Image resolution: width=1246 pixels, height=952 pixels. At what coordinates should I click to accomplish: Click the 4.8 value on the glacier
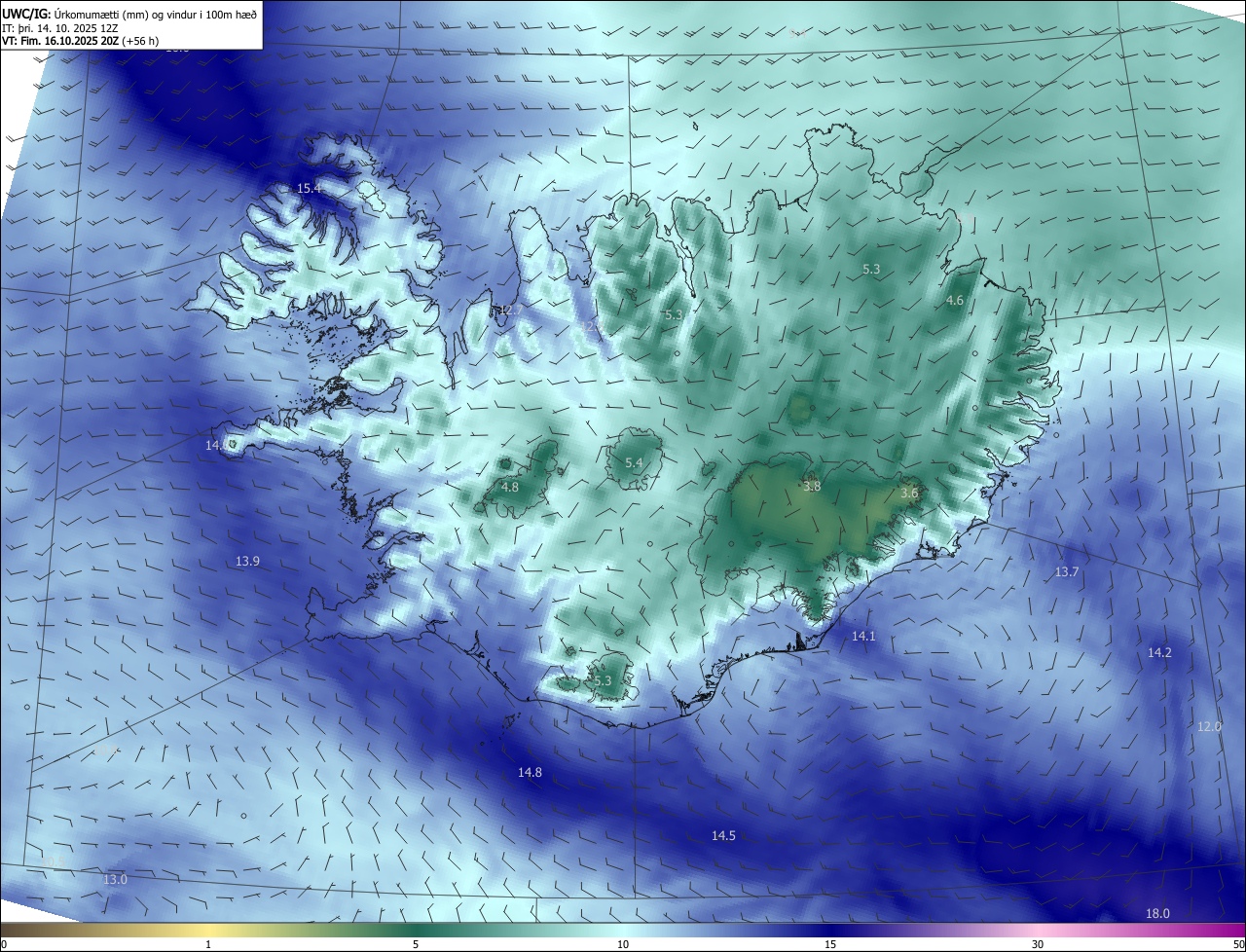pyautogui.click(x=510, y=487)
